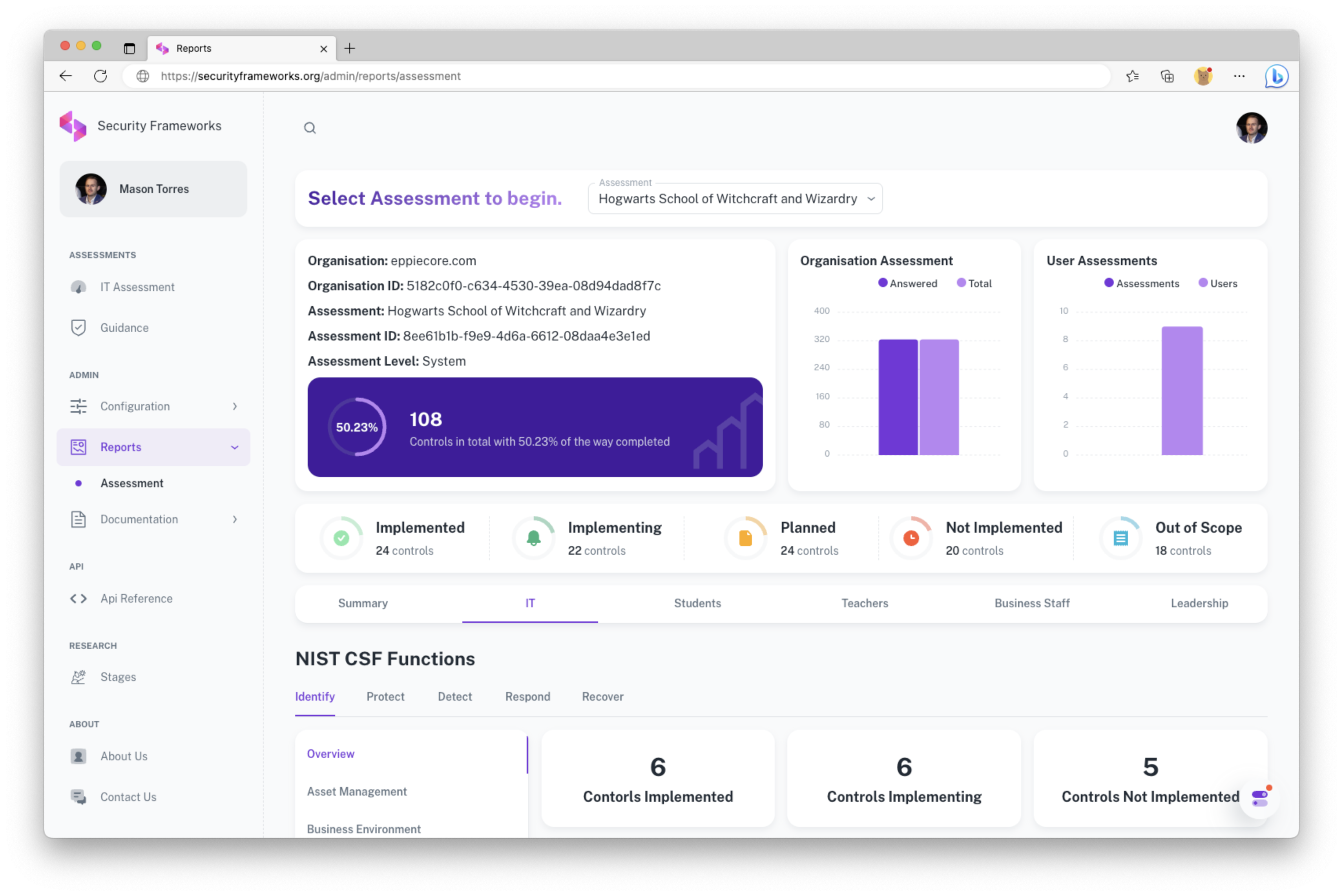The width and height of the screenshot is (1343, 896).
Task: Click the 50.23% circular progress indicator
Action: pyautogui.click(x=357, y=427)
